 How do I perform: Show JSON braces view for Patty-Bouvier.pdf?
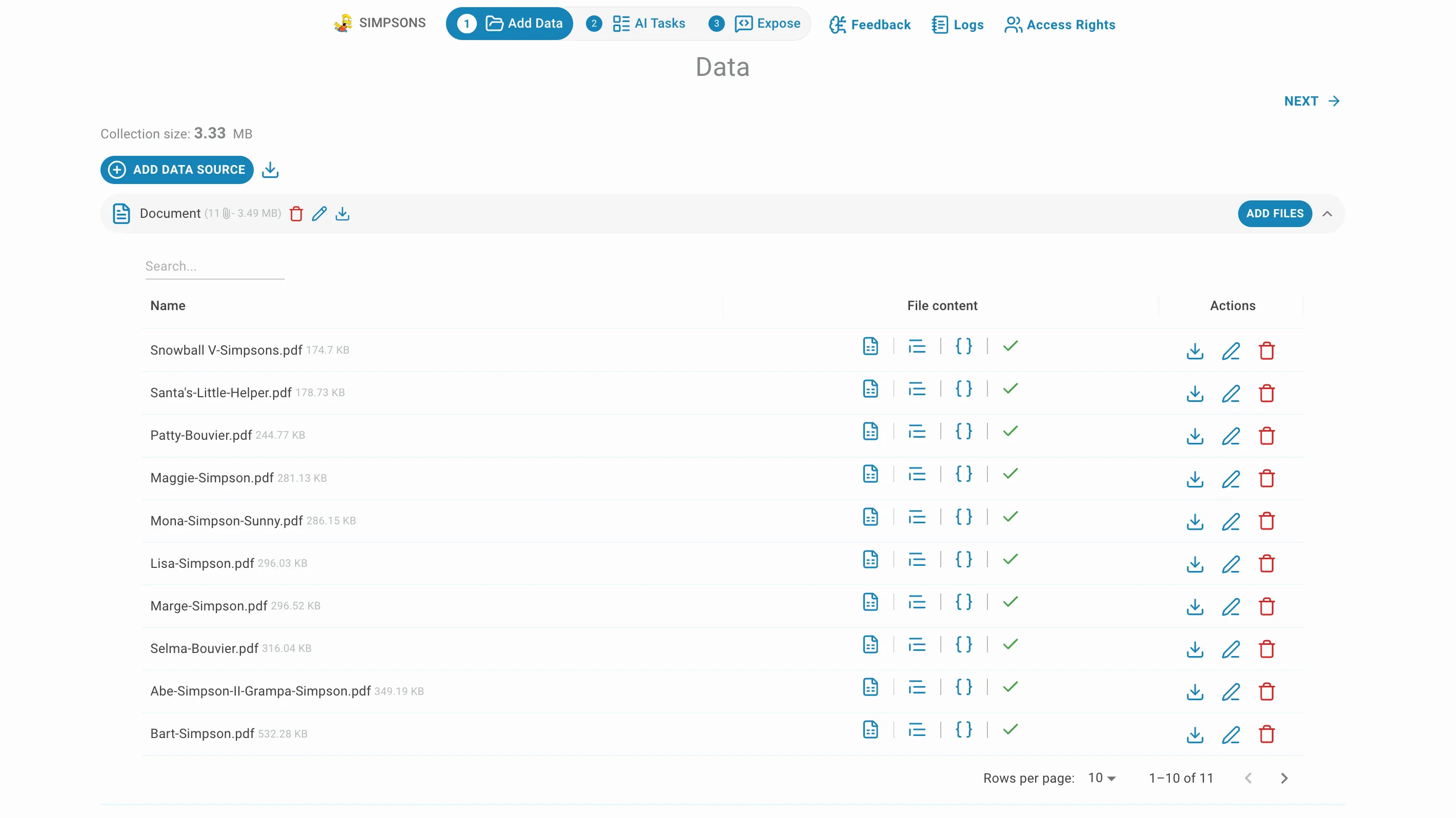pos(964,431)
